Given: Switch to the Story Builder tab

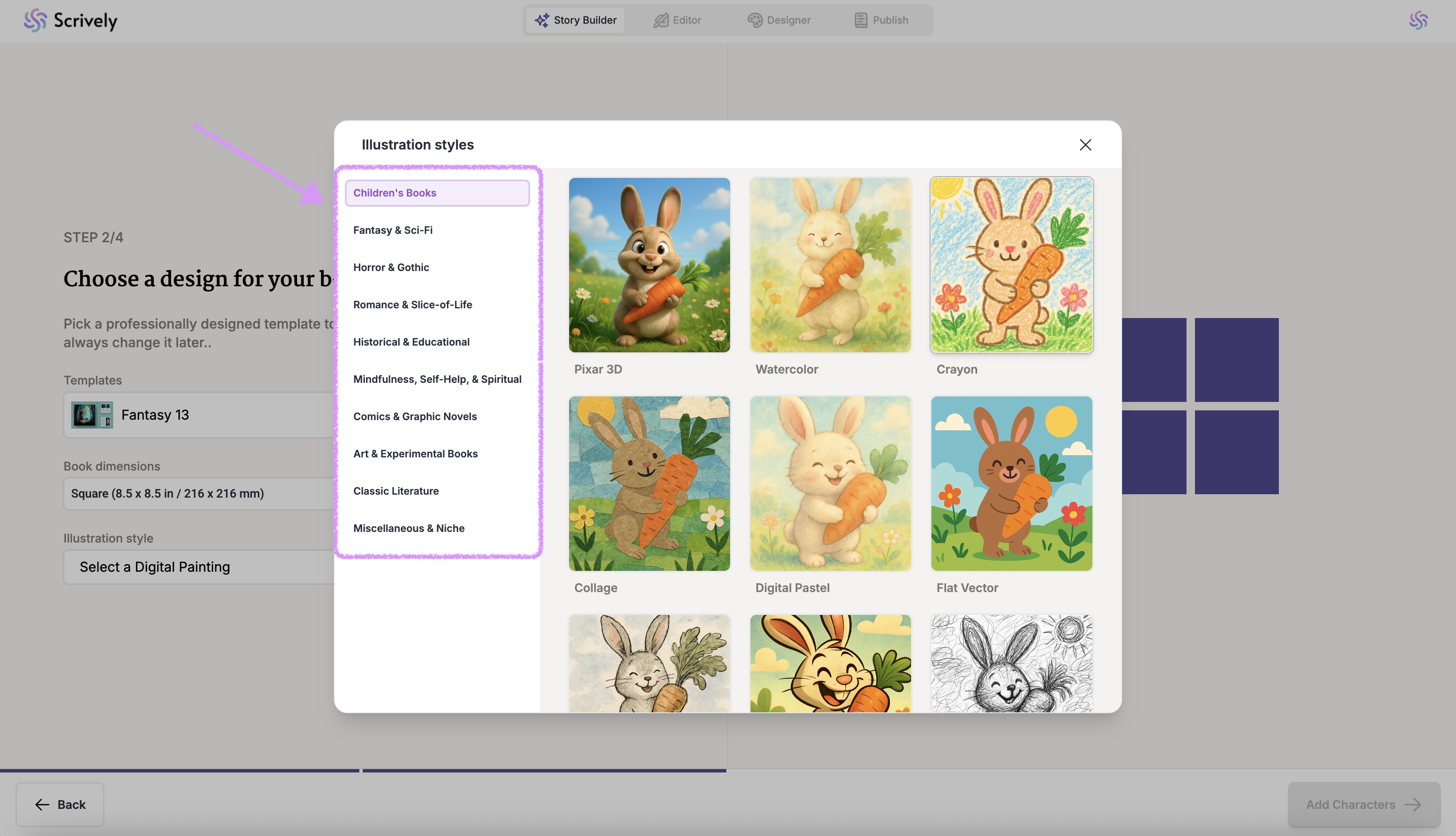Looking at the screenshot, I should pos(575,20).
